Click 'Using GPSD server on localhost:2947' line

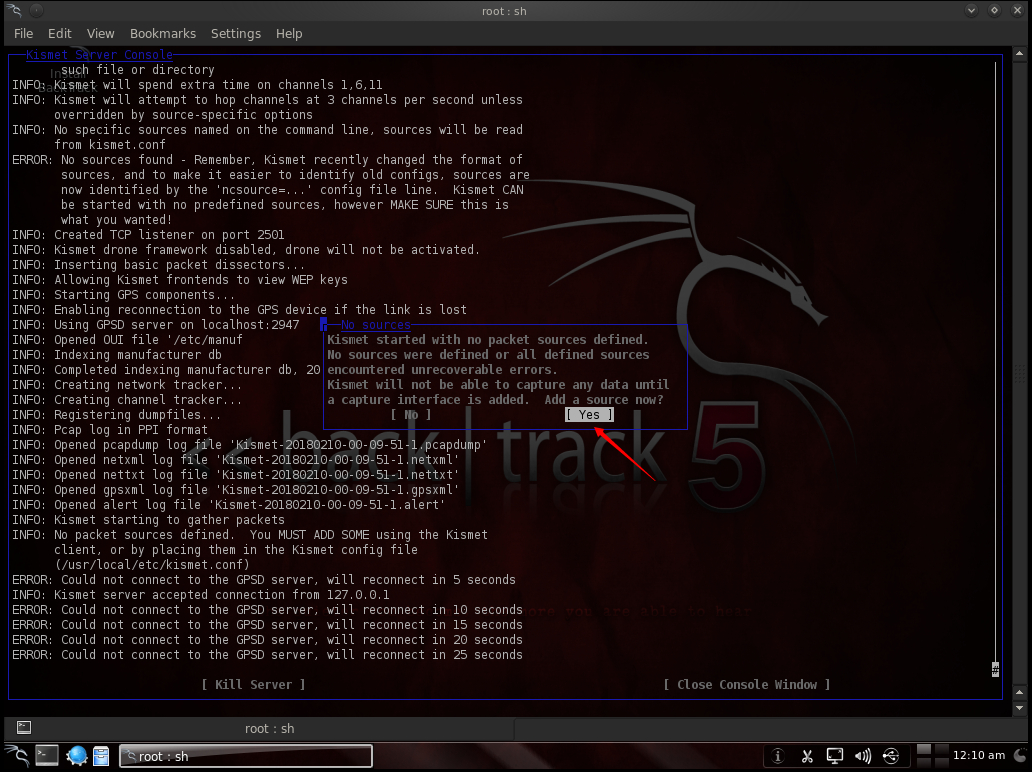pyautogui.click(x=156, y=325)
